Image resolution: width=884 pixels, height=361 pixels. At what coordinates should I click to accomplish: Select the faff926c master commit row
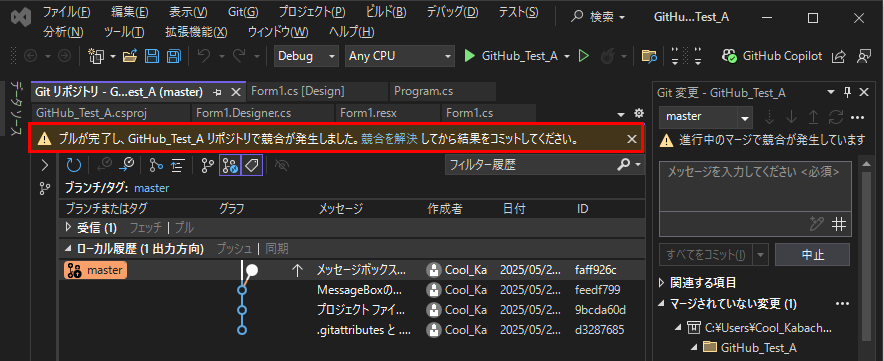pyautogui.click(x=352, y=270)
